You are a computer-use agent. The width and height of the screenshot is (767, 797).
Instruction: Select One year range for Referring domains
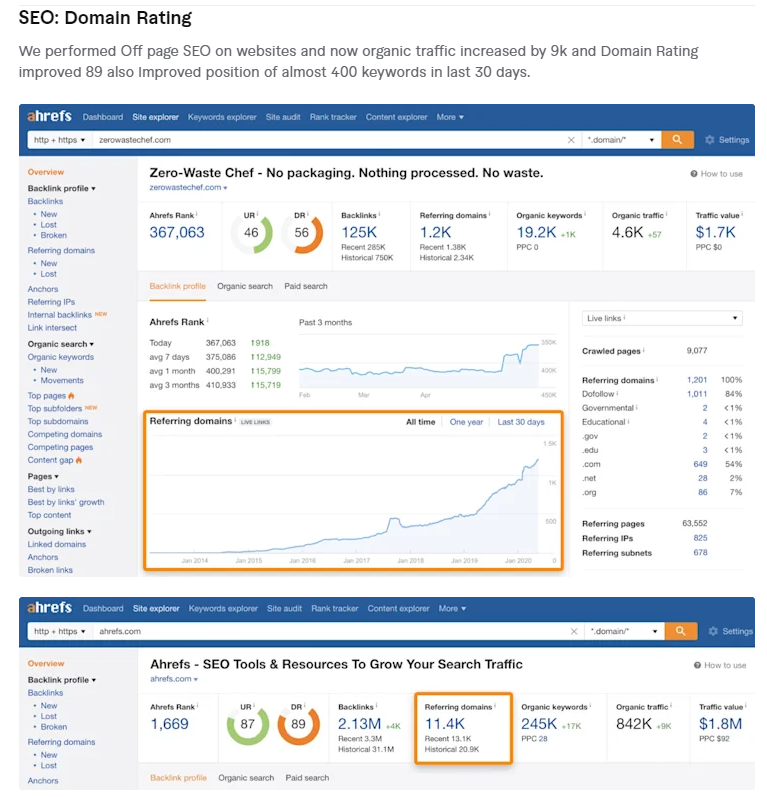point(466,422)
